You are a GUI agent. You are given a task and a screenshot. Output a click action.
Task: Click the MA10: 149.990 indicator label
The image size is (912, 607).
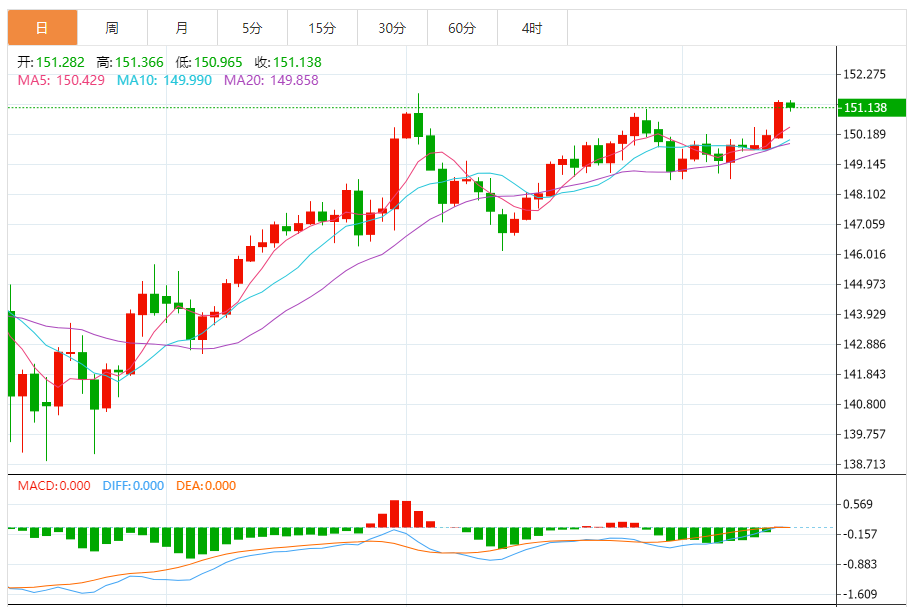click(x=164, y=80)
